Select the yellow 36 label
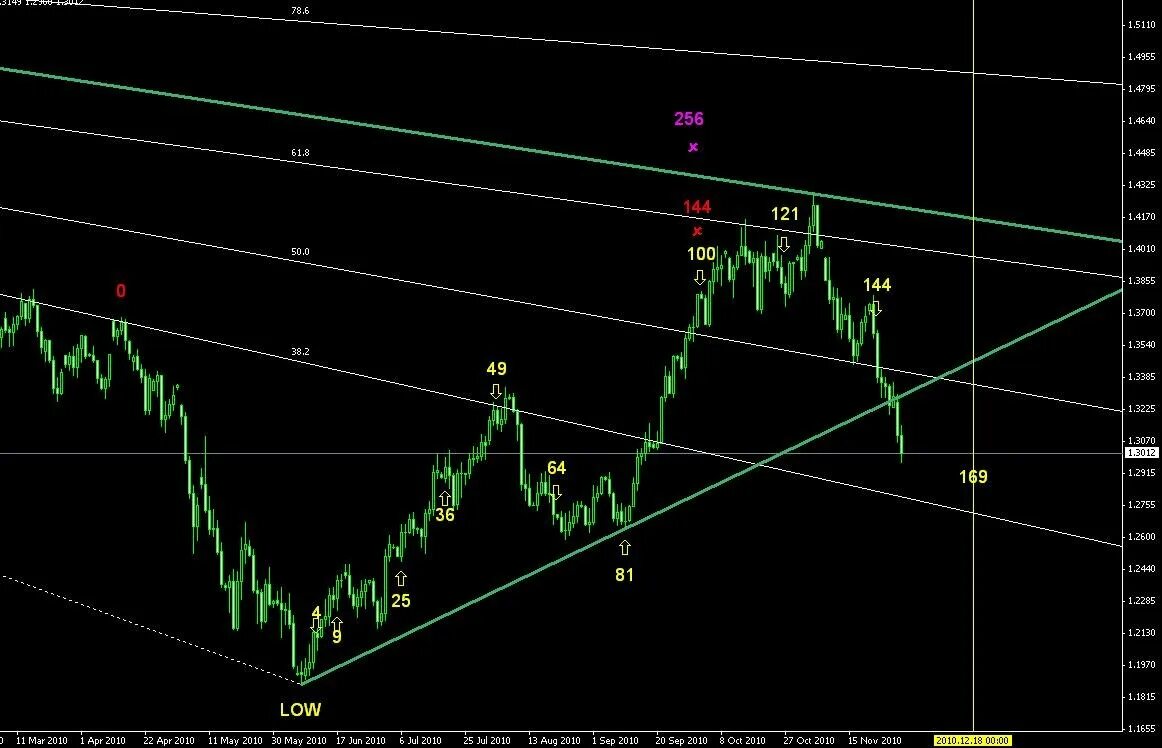Viewport: 1162px width, 748px height. click(445, 514)
